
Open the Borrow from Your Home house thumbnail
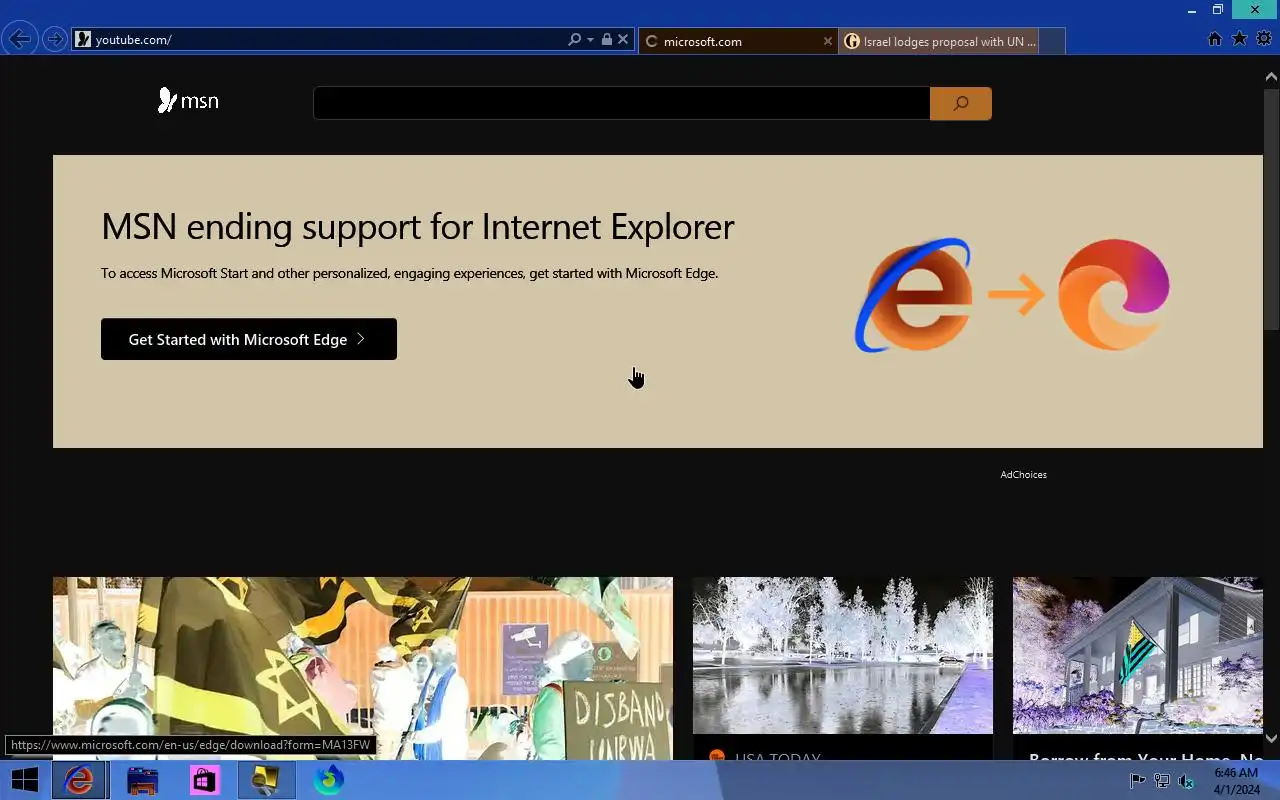(x=1138, y=655)
